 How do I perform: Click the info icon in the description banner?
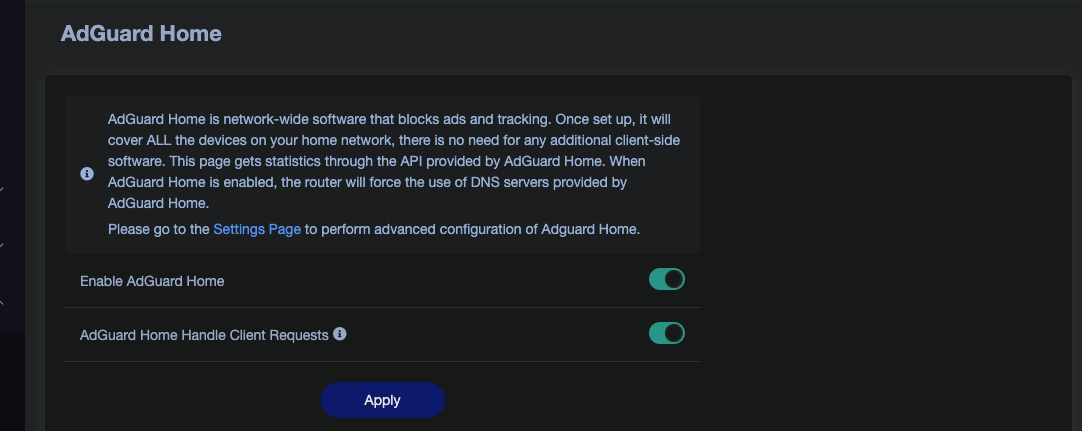click(87, 173)
